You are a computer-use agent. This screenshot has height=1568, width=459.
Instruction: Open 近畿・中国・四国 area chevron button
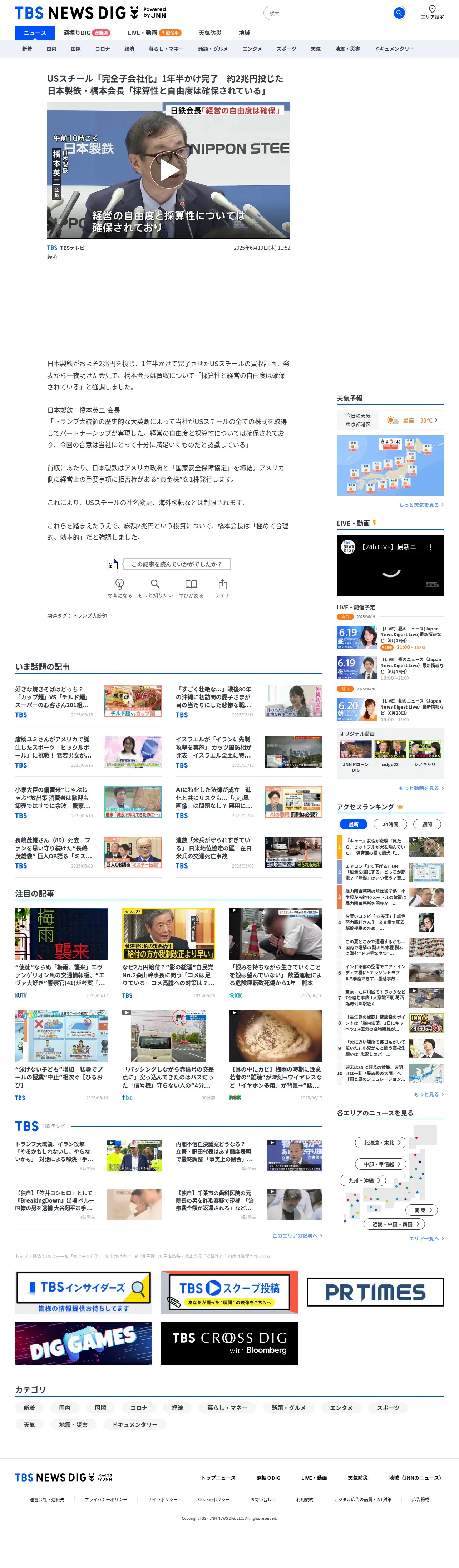point(394,1224)
